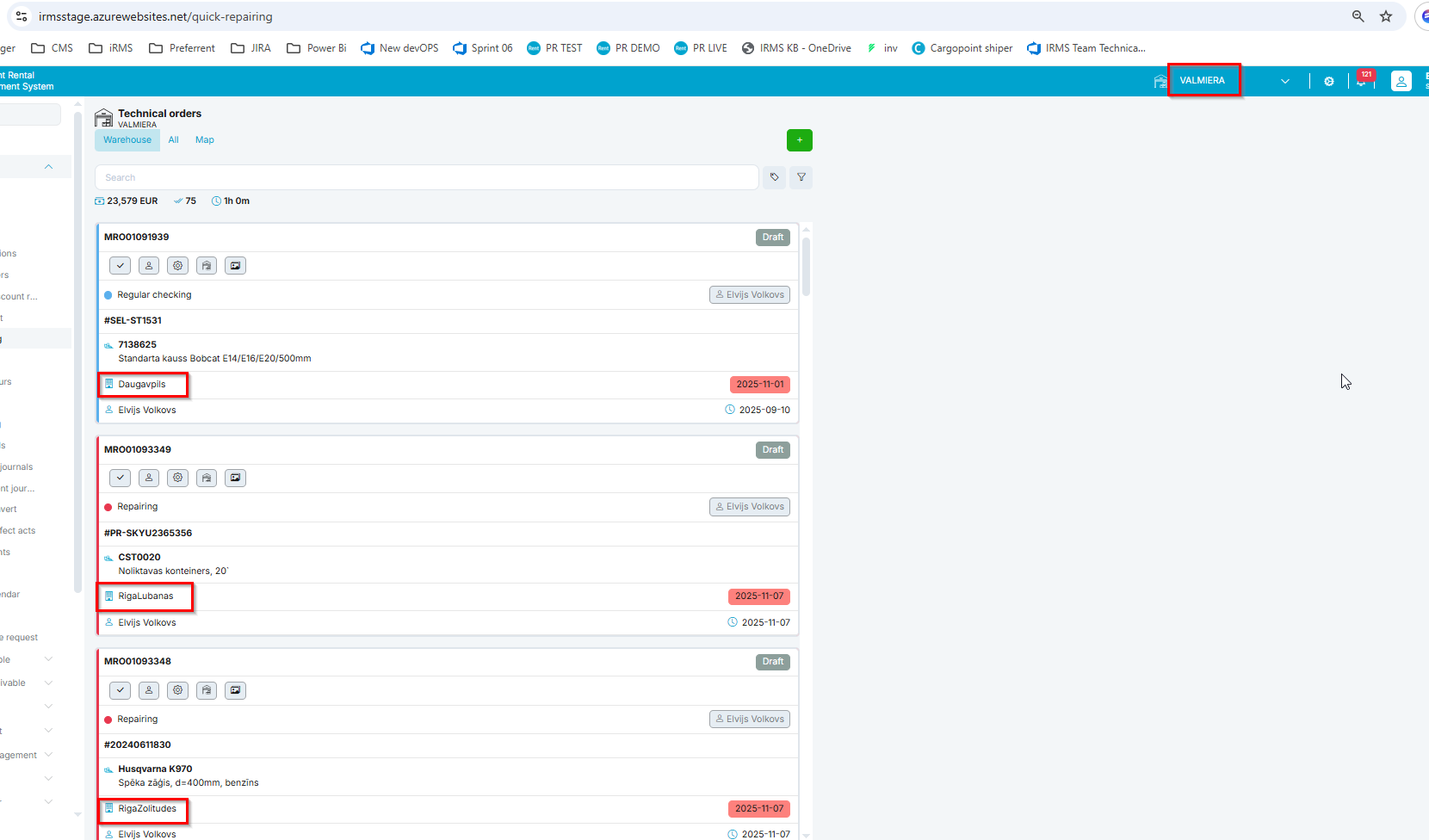Image resolution: width=1429 pixels, height=840 pixels.
Task: Collapse the sidebar section with up chevron
Action: [x=48, y=166]
